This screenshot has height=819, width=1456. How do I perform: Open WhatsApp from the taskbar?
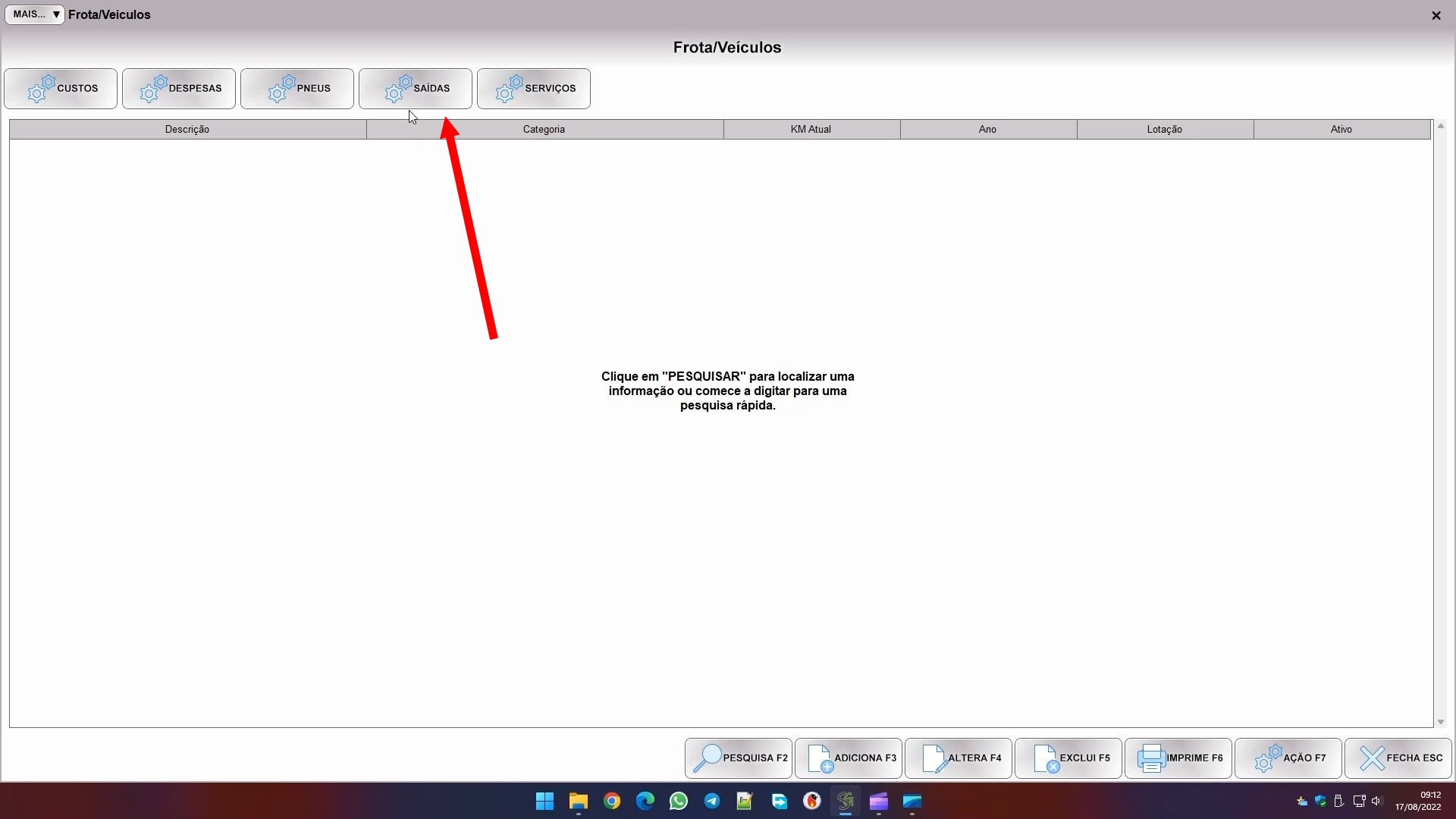[679, 802]
